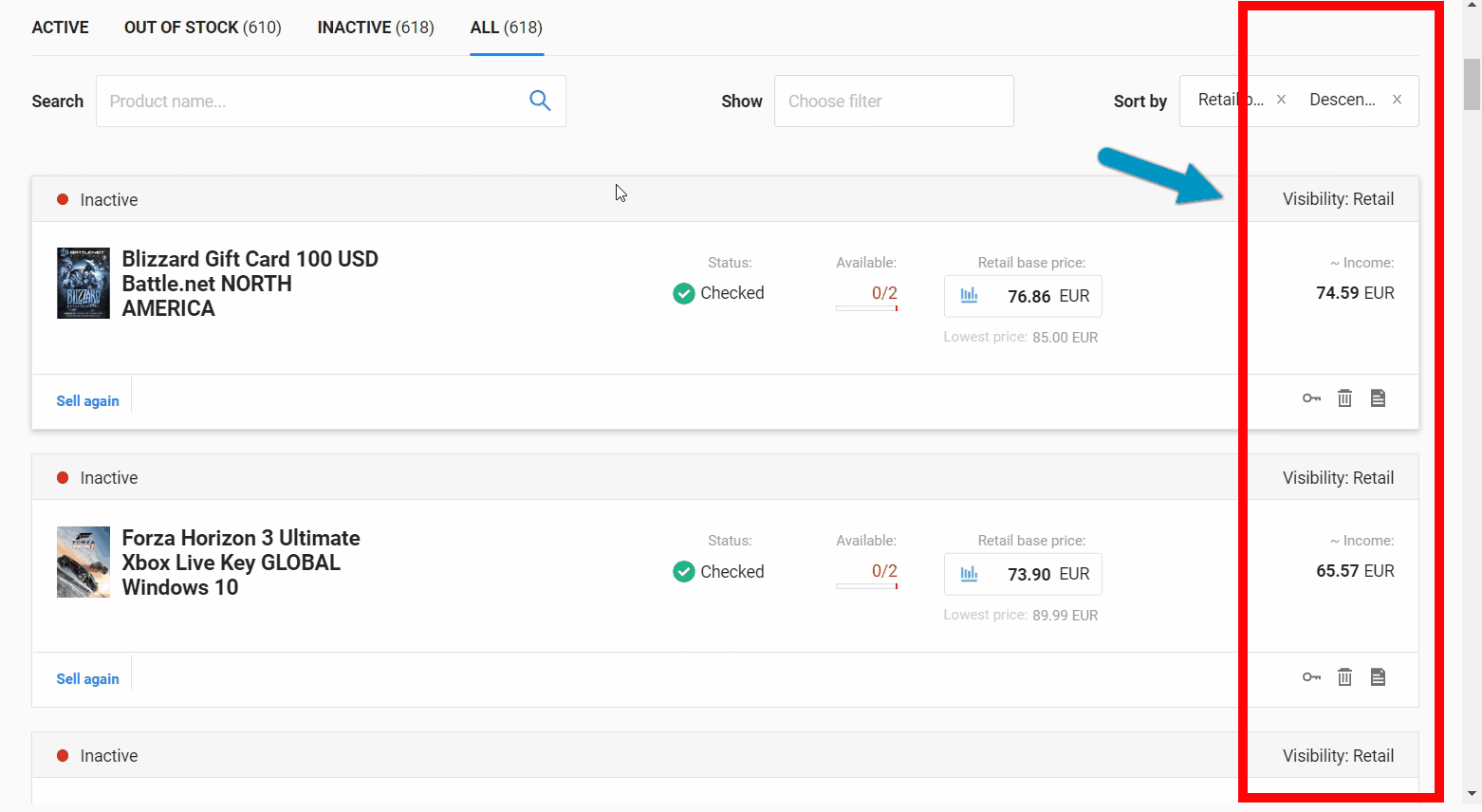Switch to the INACTIVE tab
The image size is (1482, 812).
376,28
